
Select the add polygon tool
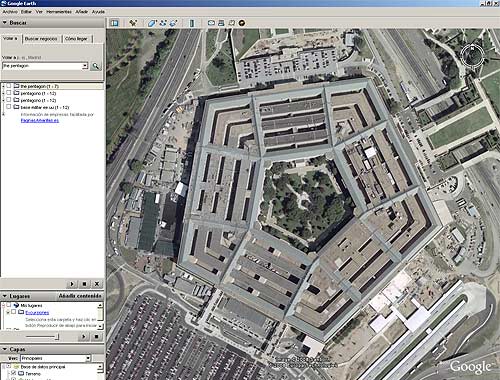point(152,23)
